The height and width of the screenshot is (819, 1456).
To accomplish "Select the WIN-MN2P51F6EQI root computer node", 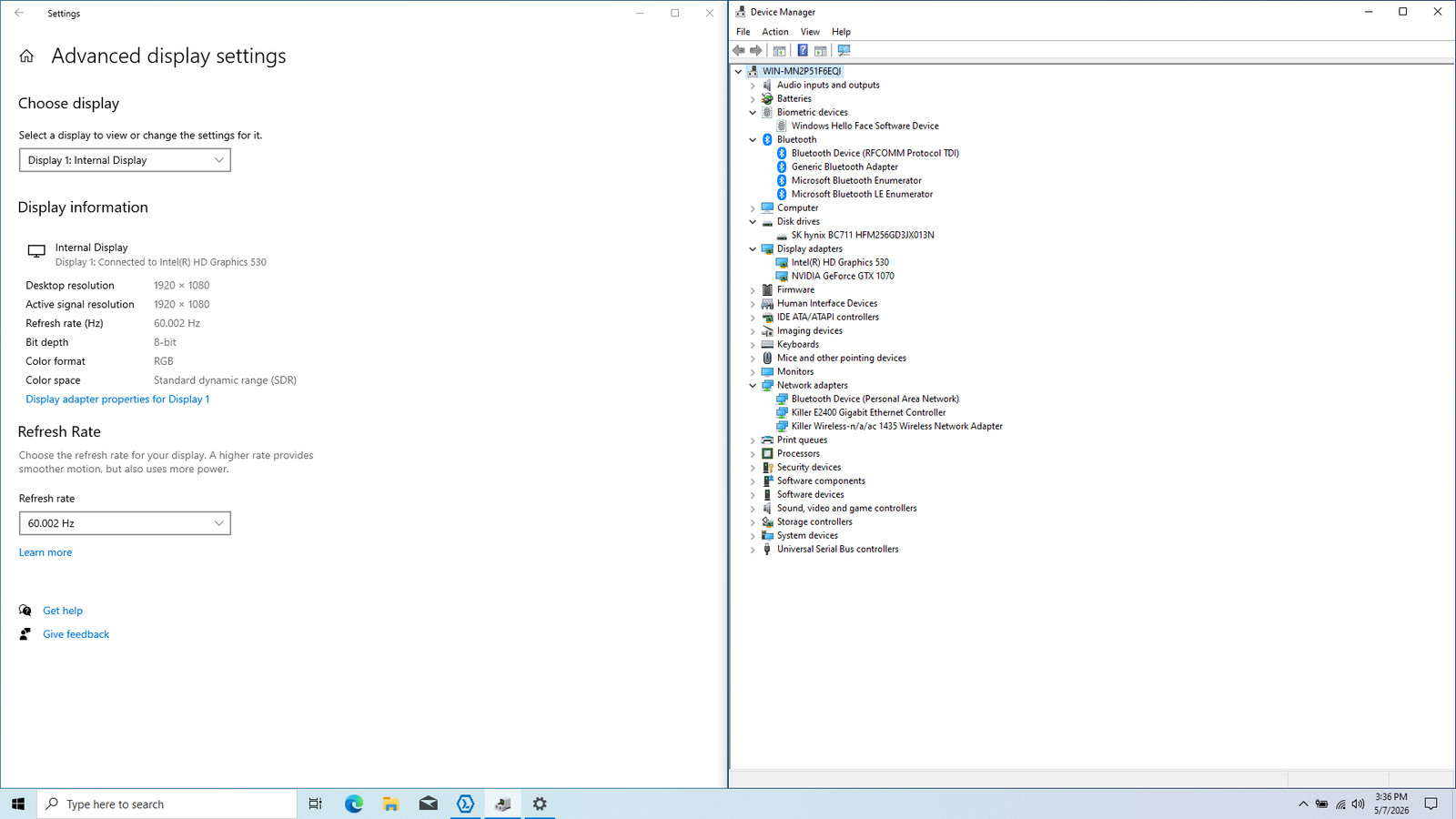I will coord(802,71).
